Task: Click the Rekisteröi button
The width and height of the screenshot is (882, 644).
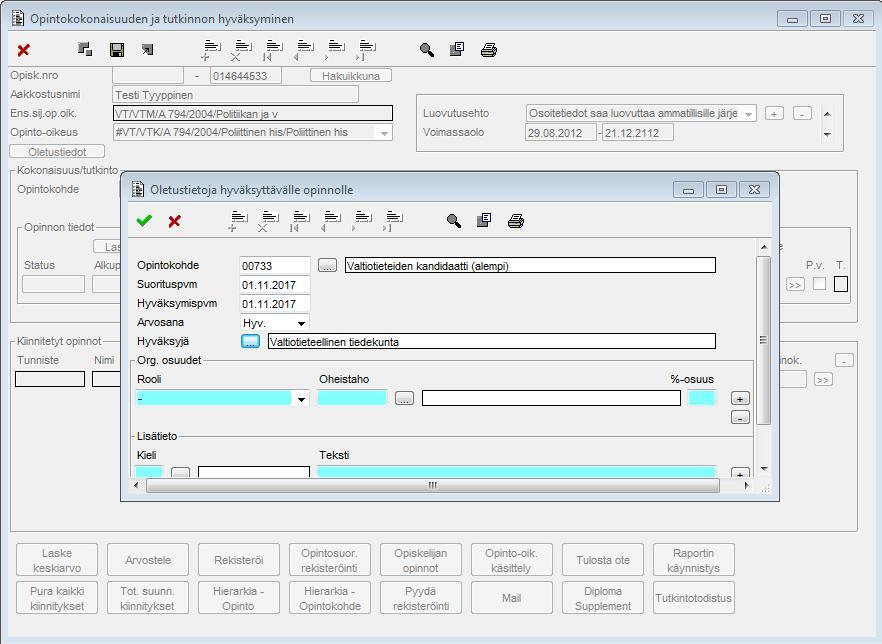Action: [238, 560]
